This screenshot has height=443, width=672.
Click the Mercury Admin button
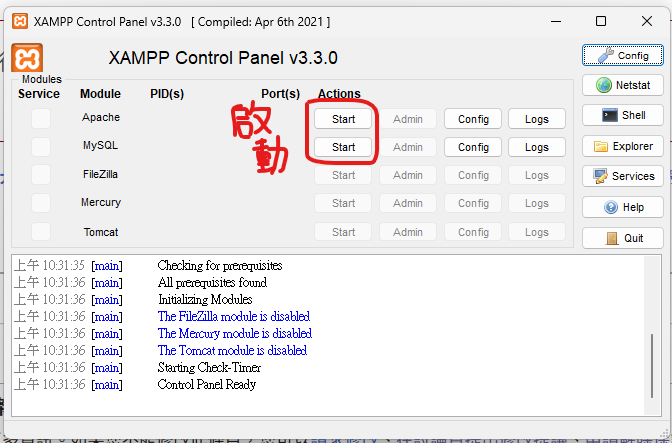pos(408,203)
